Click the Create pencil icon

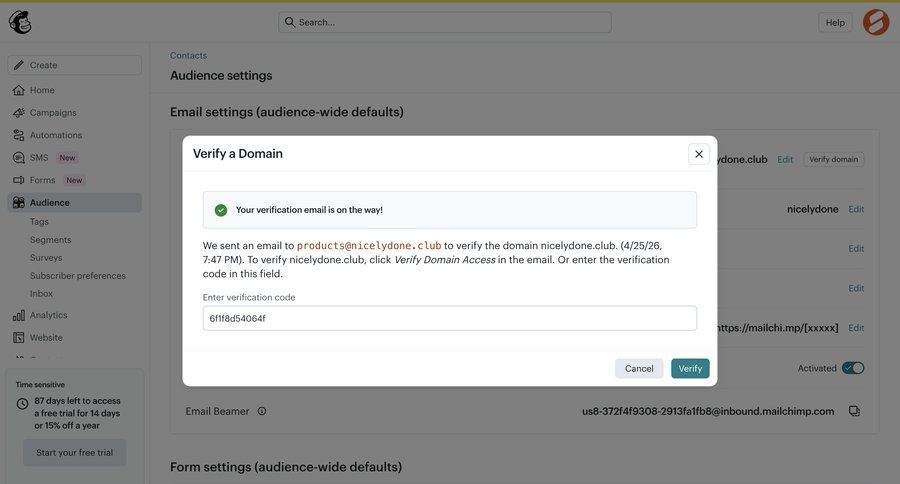[19, 65]
